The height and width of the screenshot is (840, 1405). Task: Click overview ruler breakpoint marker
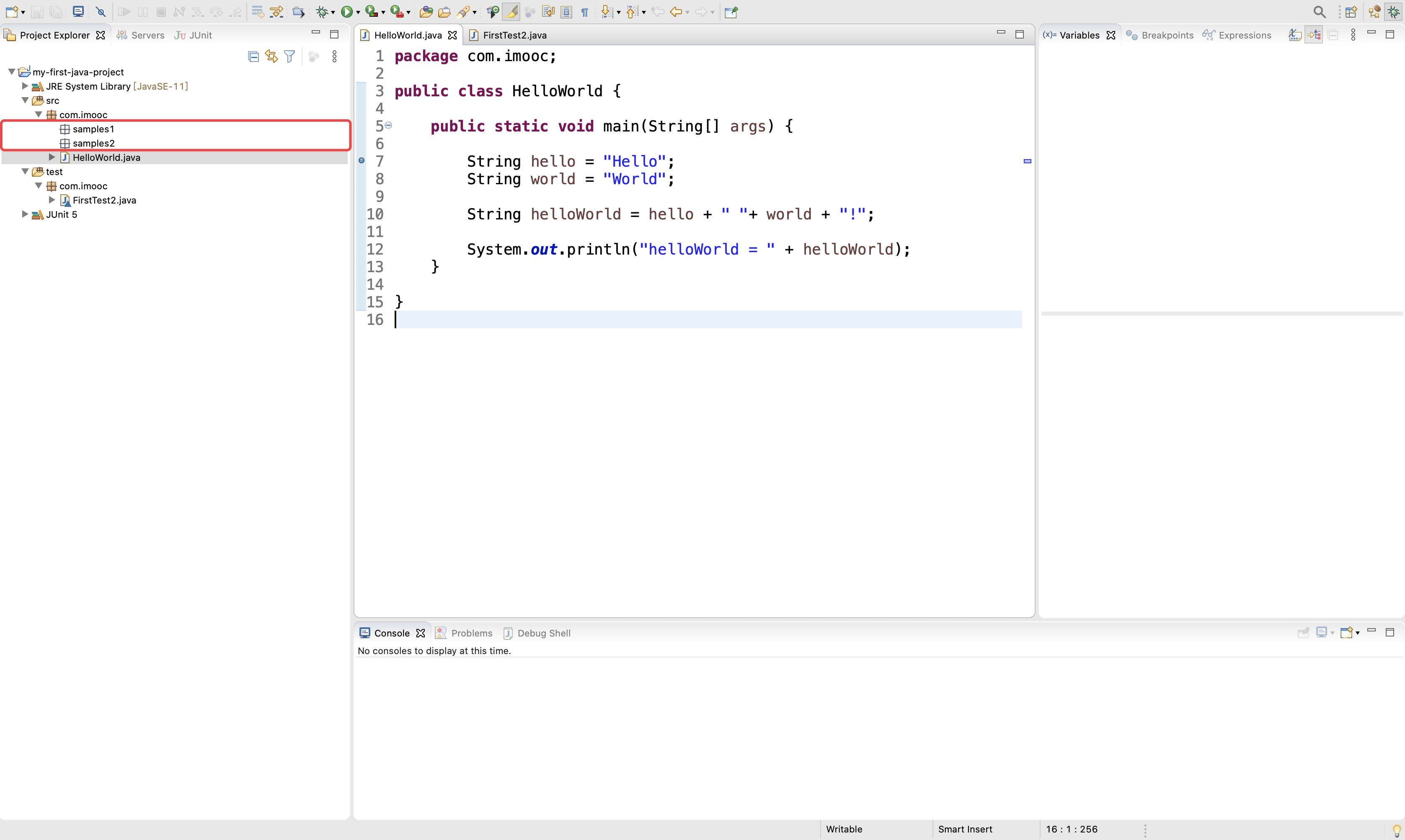(x=1028, y=161)
